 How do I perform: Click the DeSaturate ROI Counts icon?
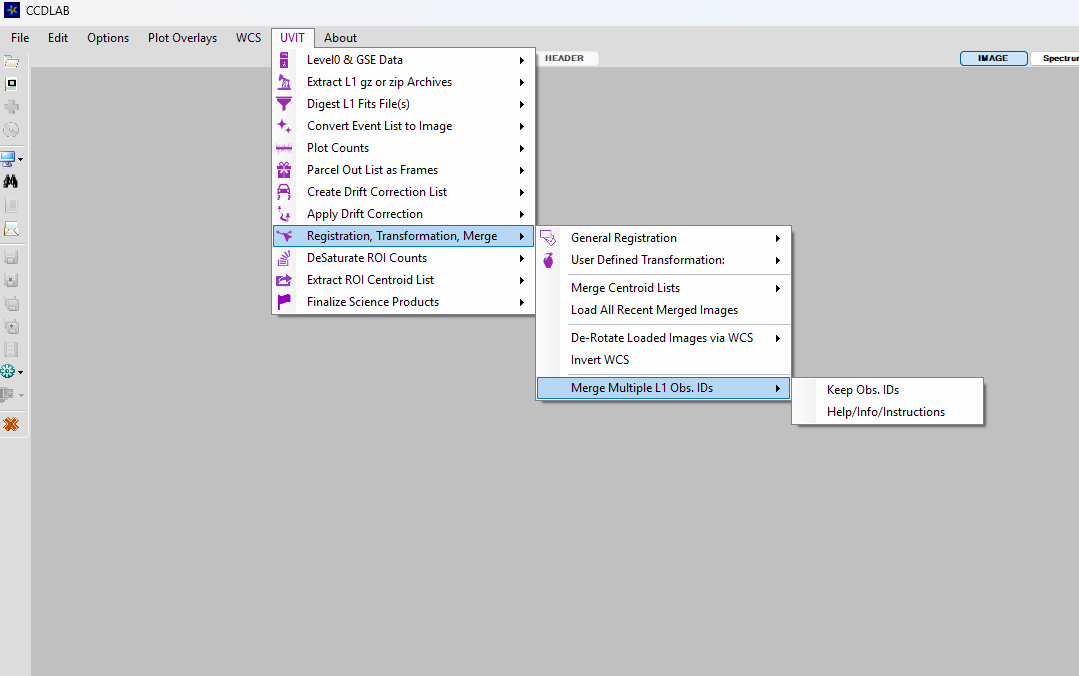[284, 258]
